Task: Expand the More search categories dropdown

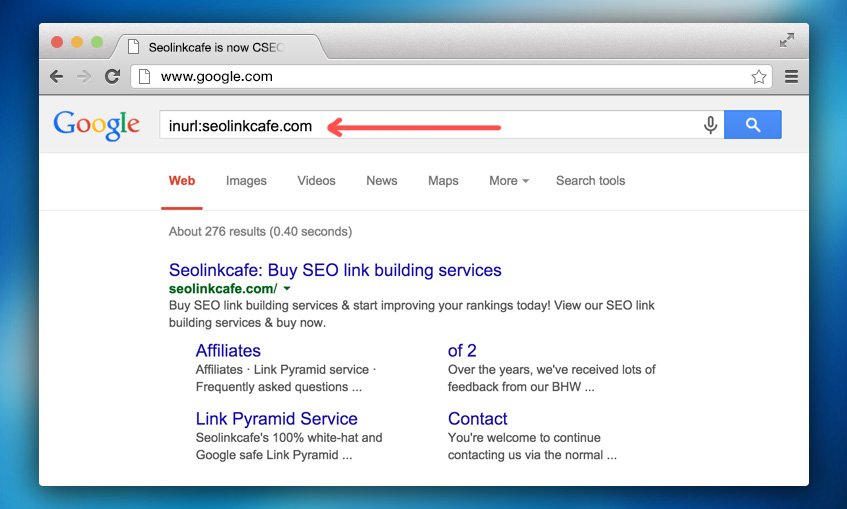Action: click(509, 181)
